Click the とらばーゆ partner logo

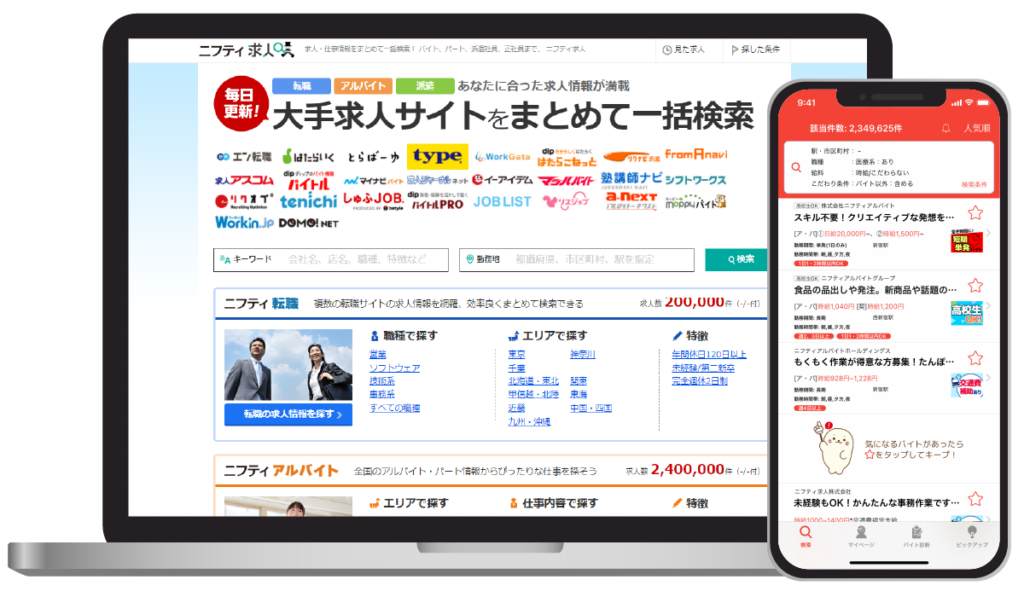tap(372, 157)
